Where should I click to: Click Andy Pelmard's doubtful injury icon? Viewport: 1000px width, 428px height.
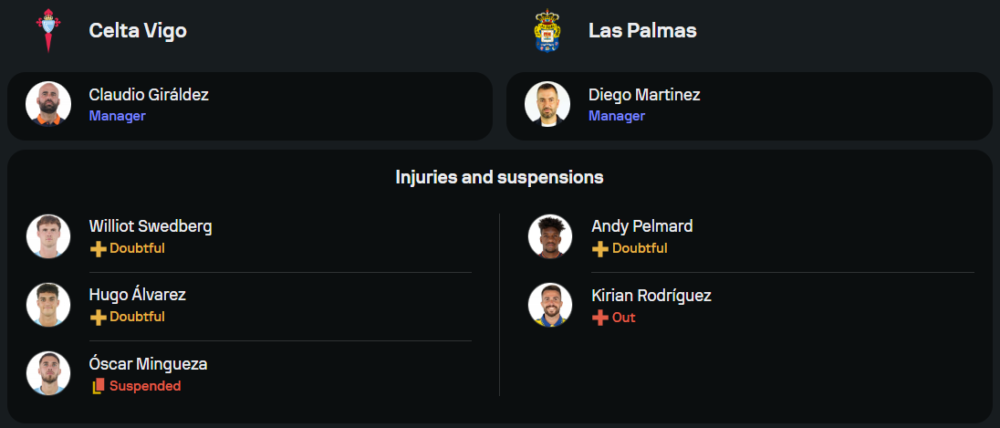600,249
